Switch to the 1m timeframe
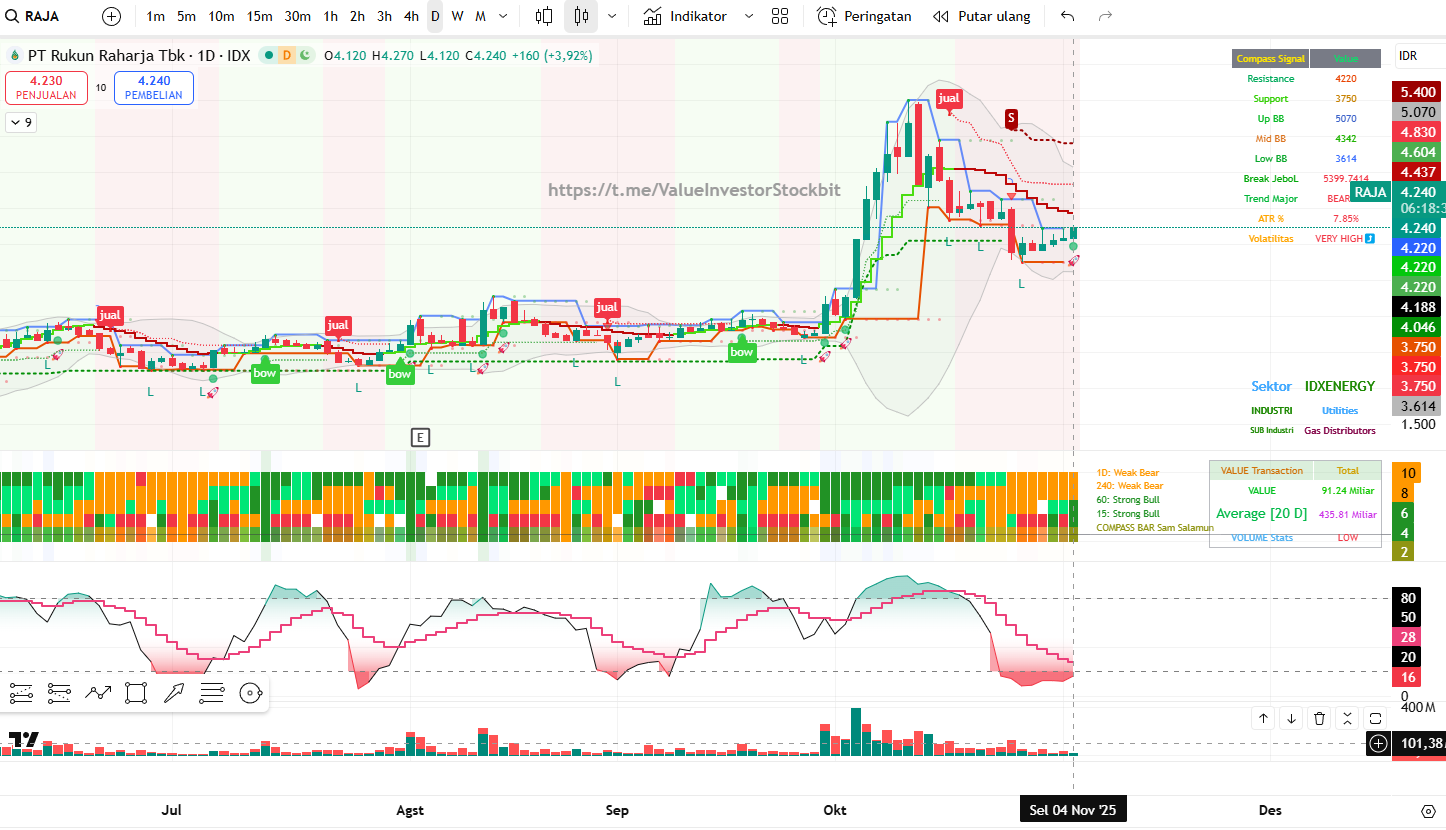This screenshot has width=1446, height=830. (155, 16)
